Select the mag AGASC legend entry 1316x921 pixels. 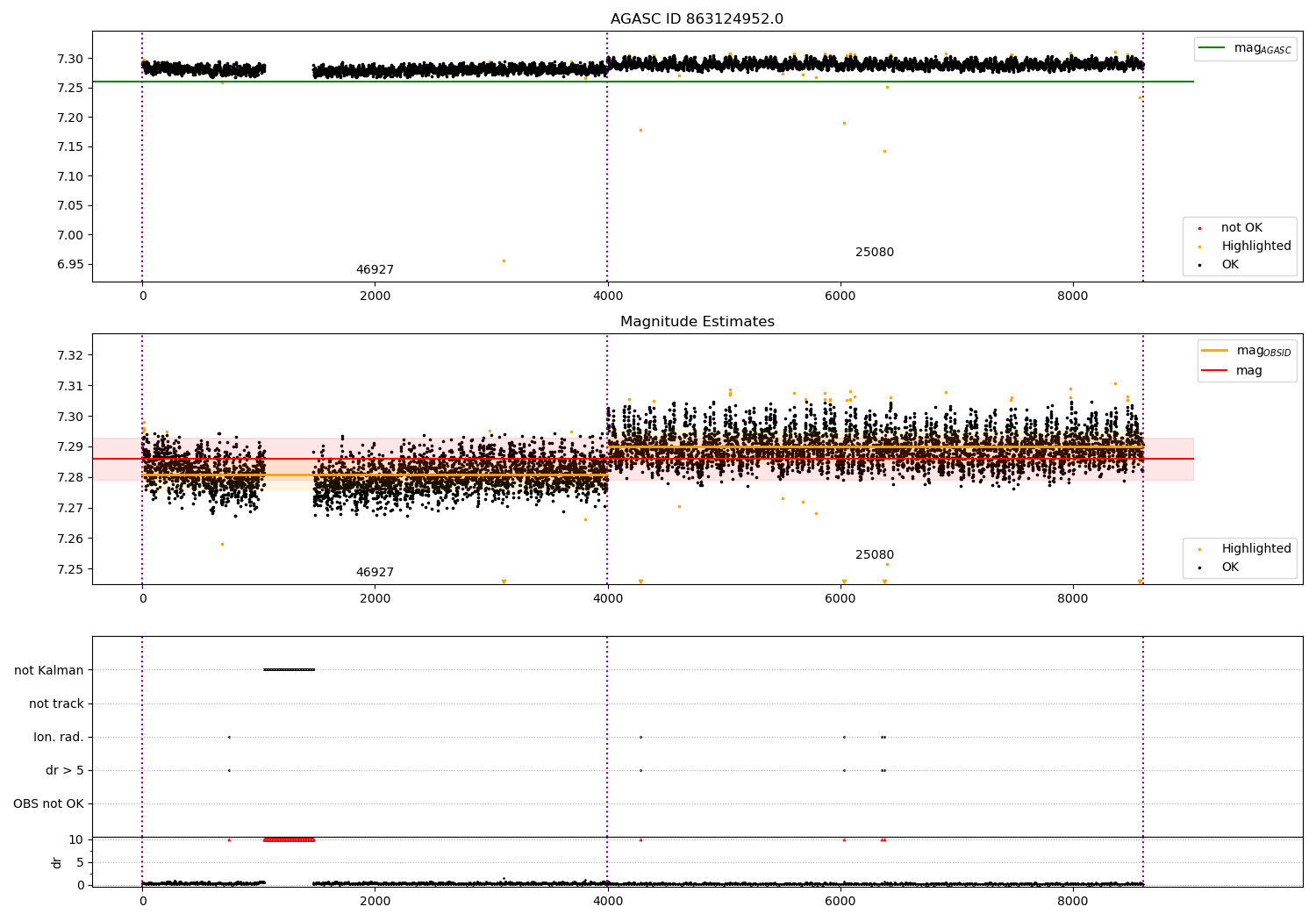(x=1246, y=48)
